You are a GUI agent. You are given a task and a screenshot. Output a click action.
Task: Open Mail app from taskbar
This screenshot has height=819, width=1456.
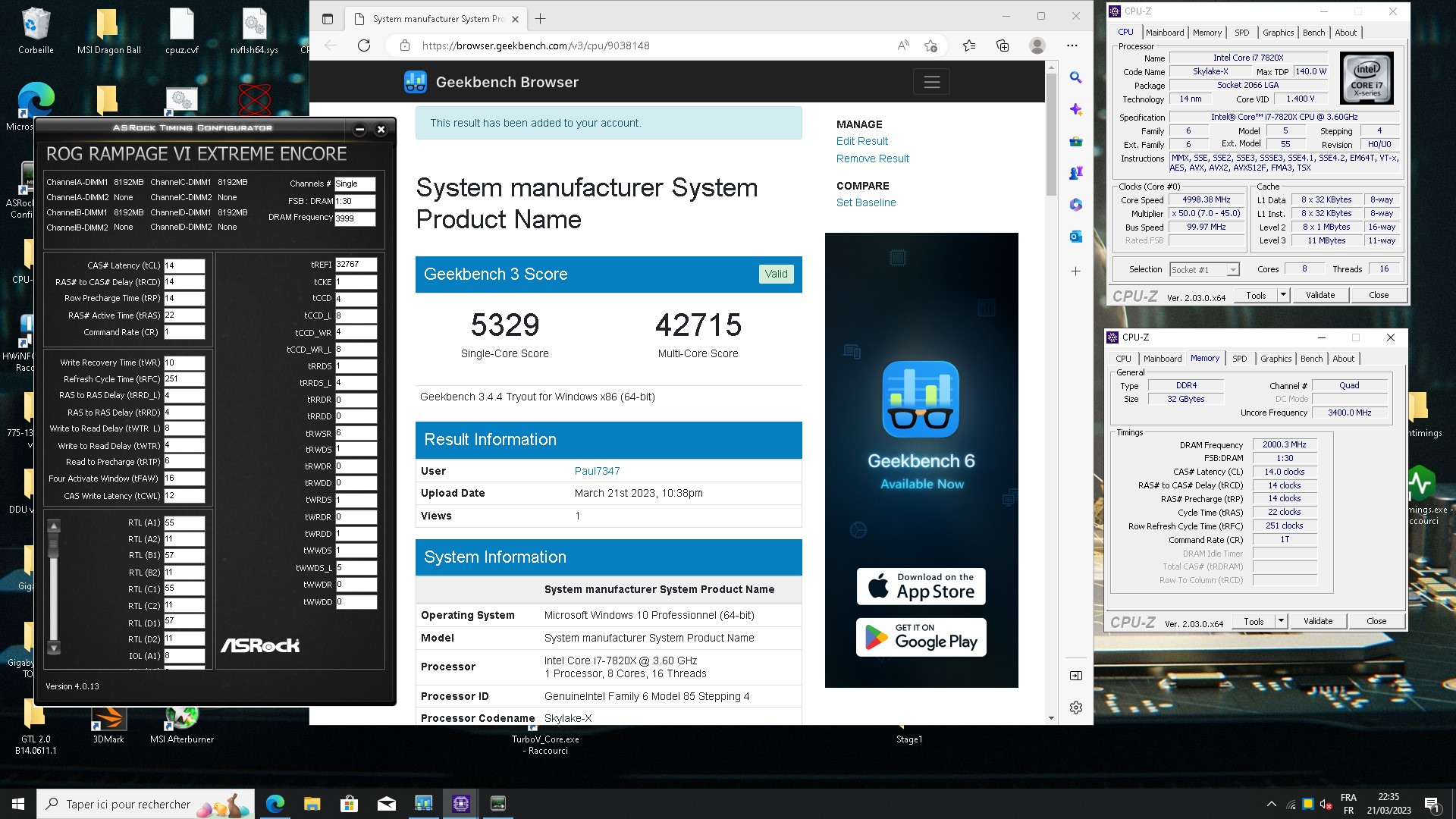click(x=387, y=804)
